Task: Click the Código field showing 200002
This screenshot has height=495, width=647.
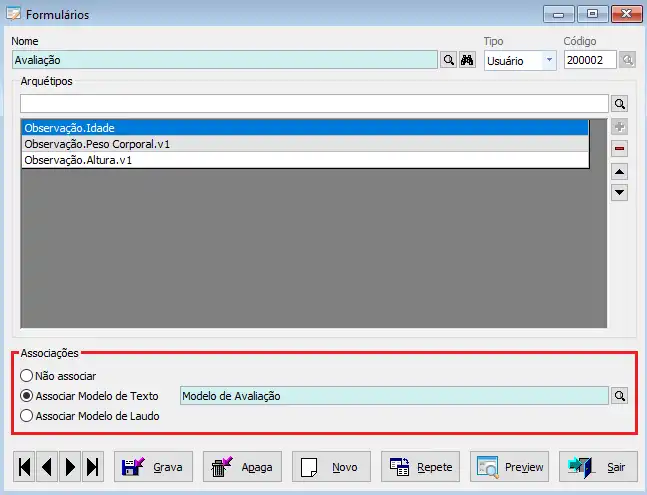Action: [590, 60]
